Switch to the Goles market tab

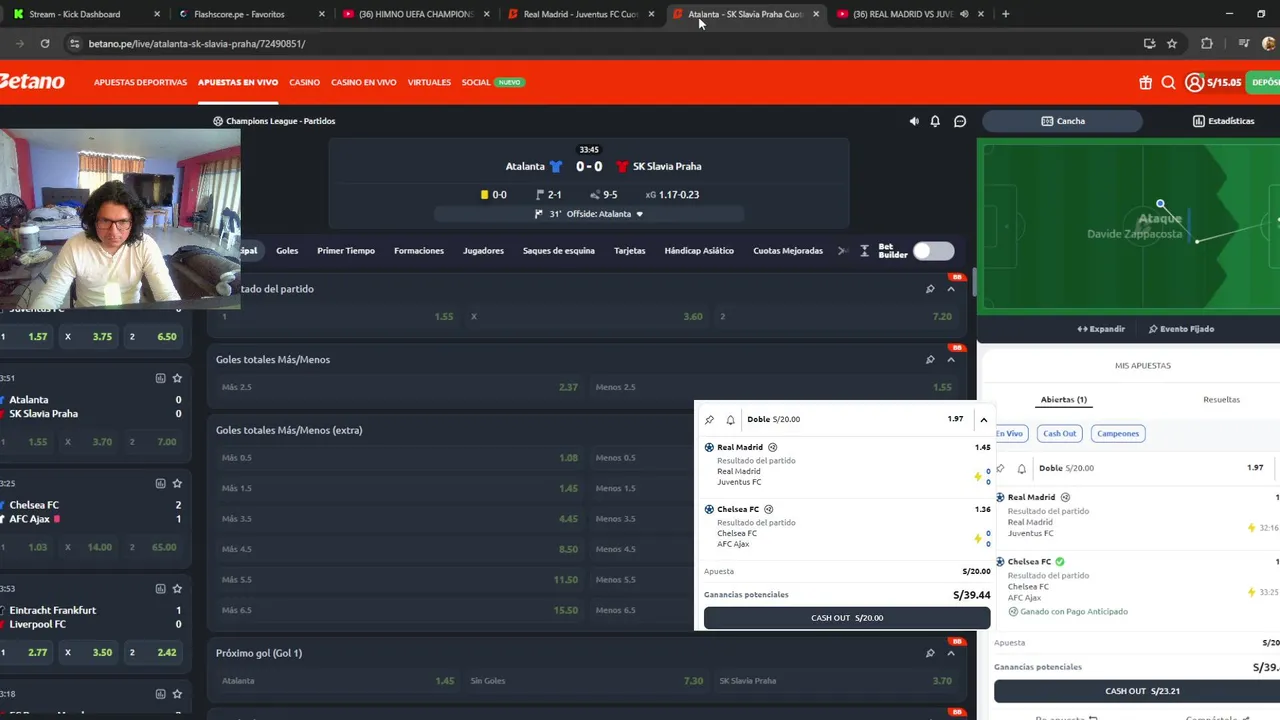click(x=287, y=251)
